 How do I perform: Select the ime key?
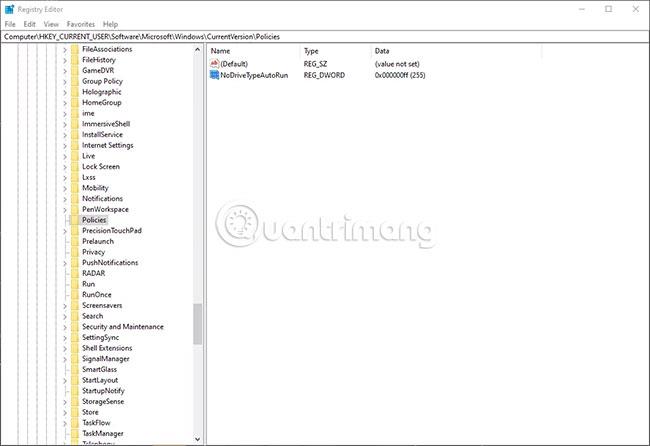[x=88, y=113]
